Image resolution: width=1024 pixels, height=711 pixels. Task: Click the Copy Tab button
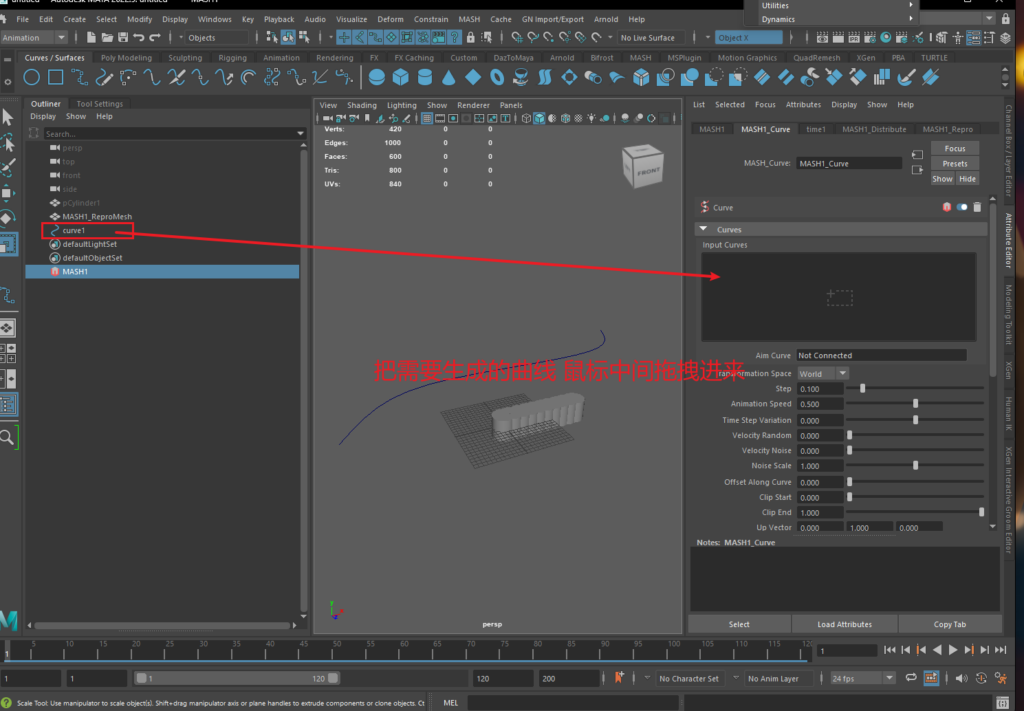950,624
